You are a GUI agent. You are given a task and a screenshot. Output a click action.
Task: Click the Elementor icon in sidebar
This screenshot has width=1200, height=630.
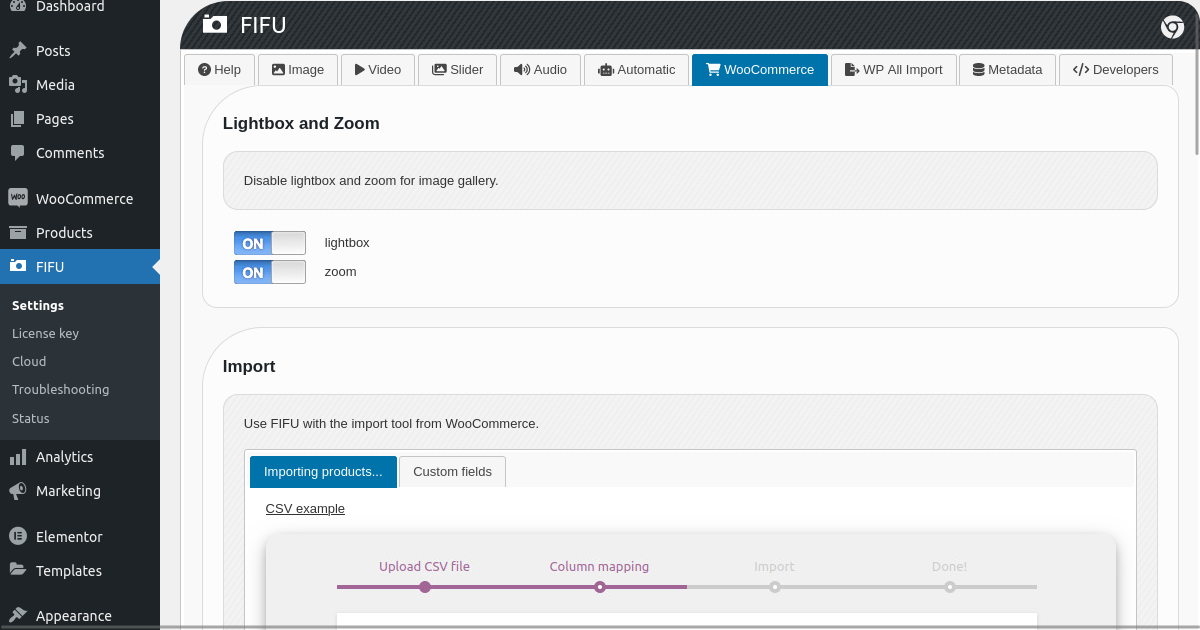pos(18,537)
